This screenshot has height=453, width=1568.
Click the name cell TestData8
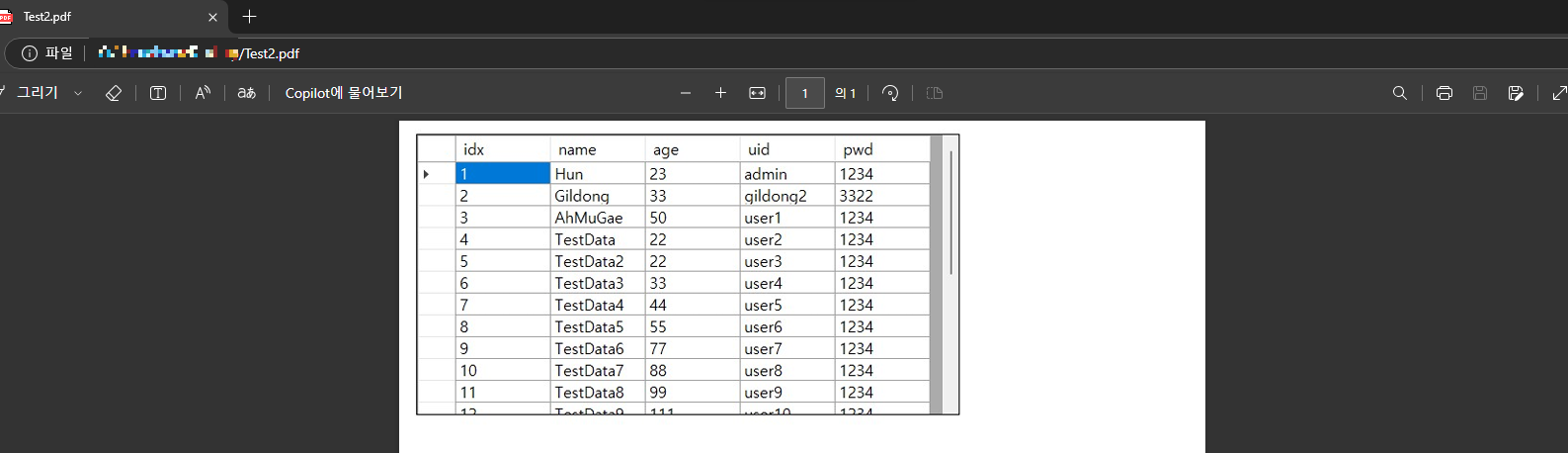[598, 392]
